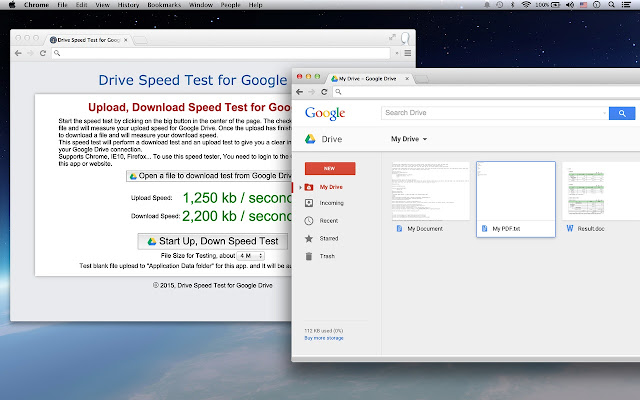Select the My PDF.txt file thumbnail
The image size is (640, 400).
[516, 199]
